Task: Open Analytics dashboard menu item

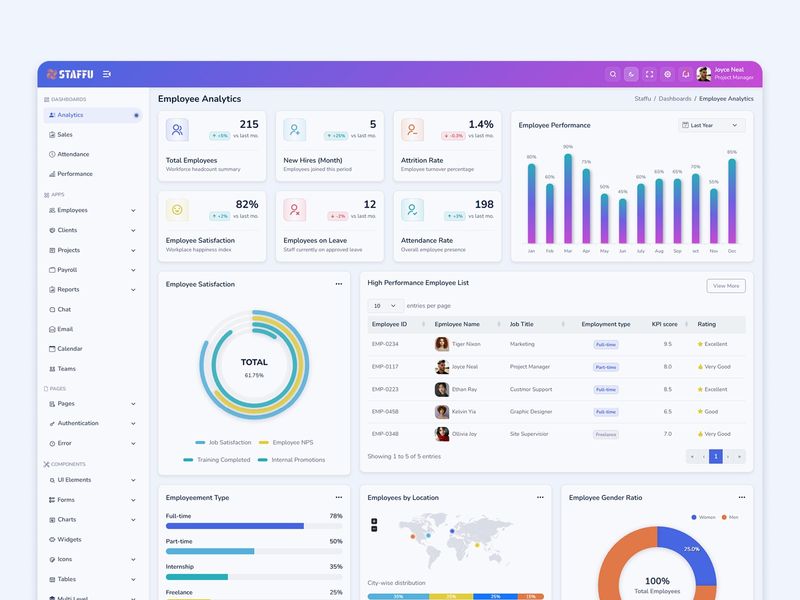Action: pos(92,115)
